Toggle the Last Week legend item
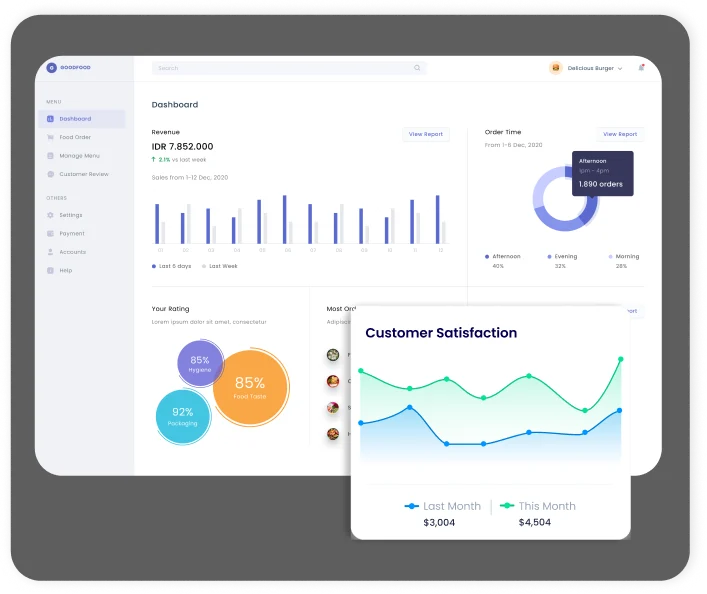The height and width of the screenshot is (594, 707). pos(220,266)
